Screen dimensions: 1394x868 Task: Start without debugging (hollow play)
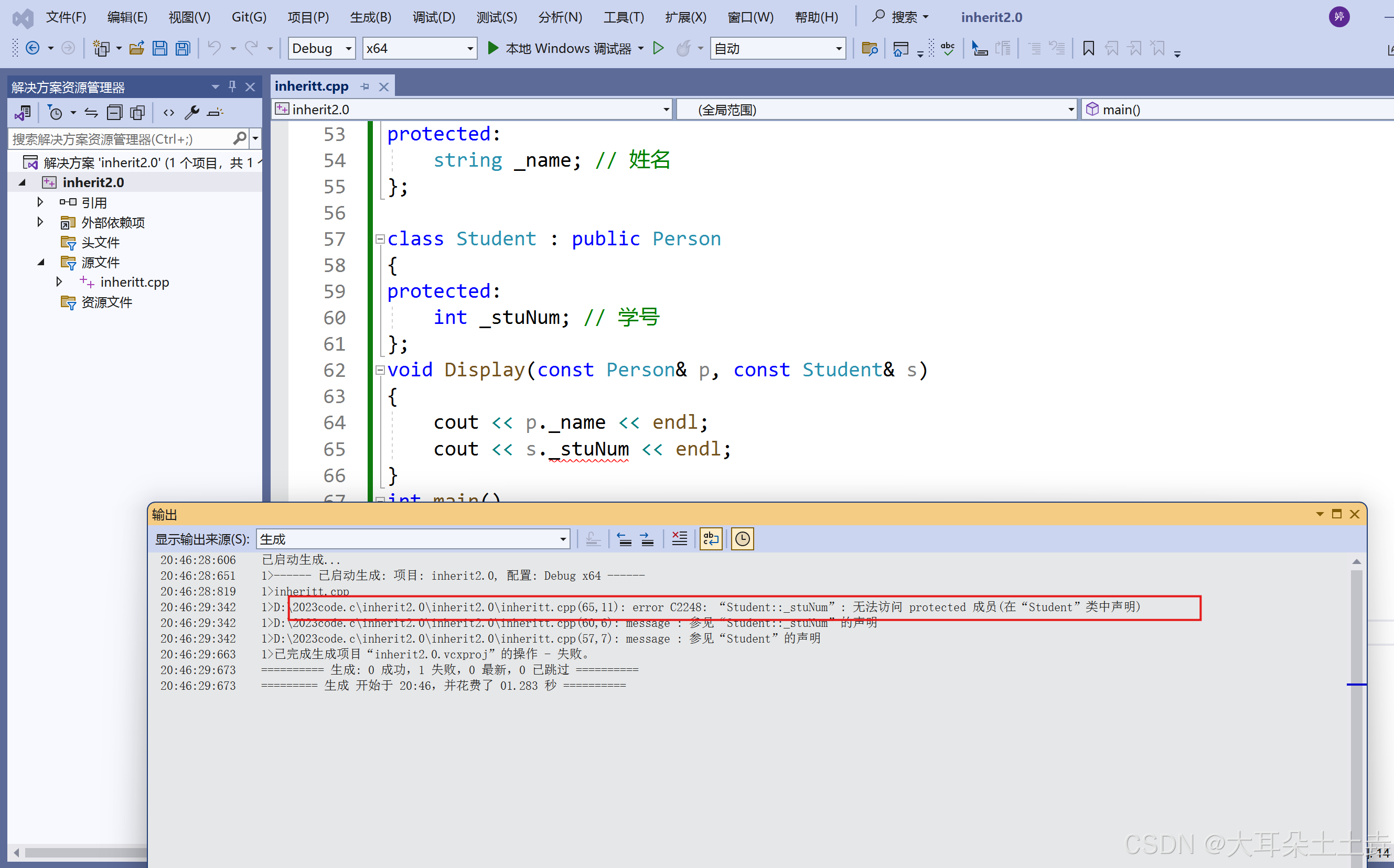pos(659,48)
